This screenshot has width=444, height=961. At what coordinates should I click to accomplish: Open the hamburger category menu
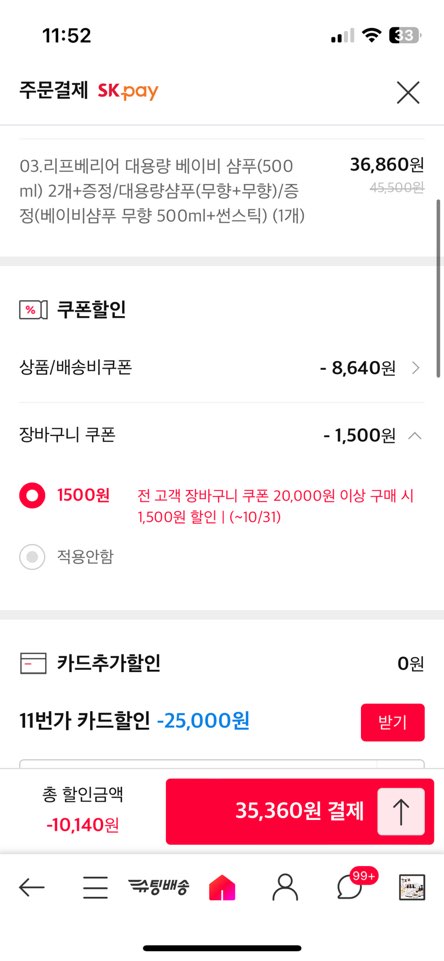96,887
